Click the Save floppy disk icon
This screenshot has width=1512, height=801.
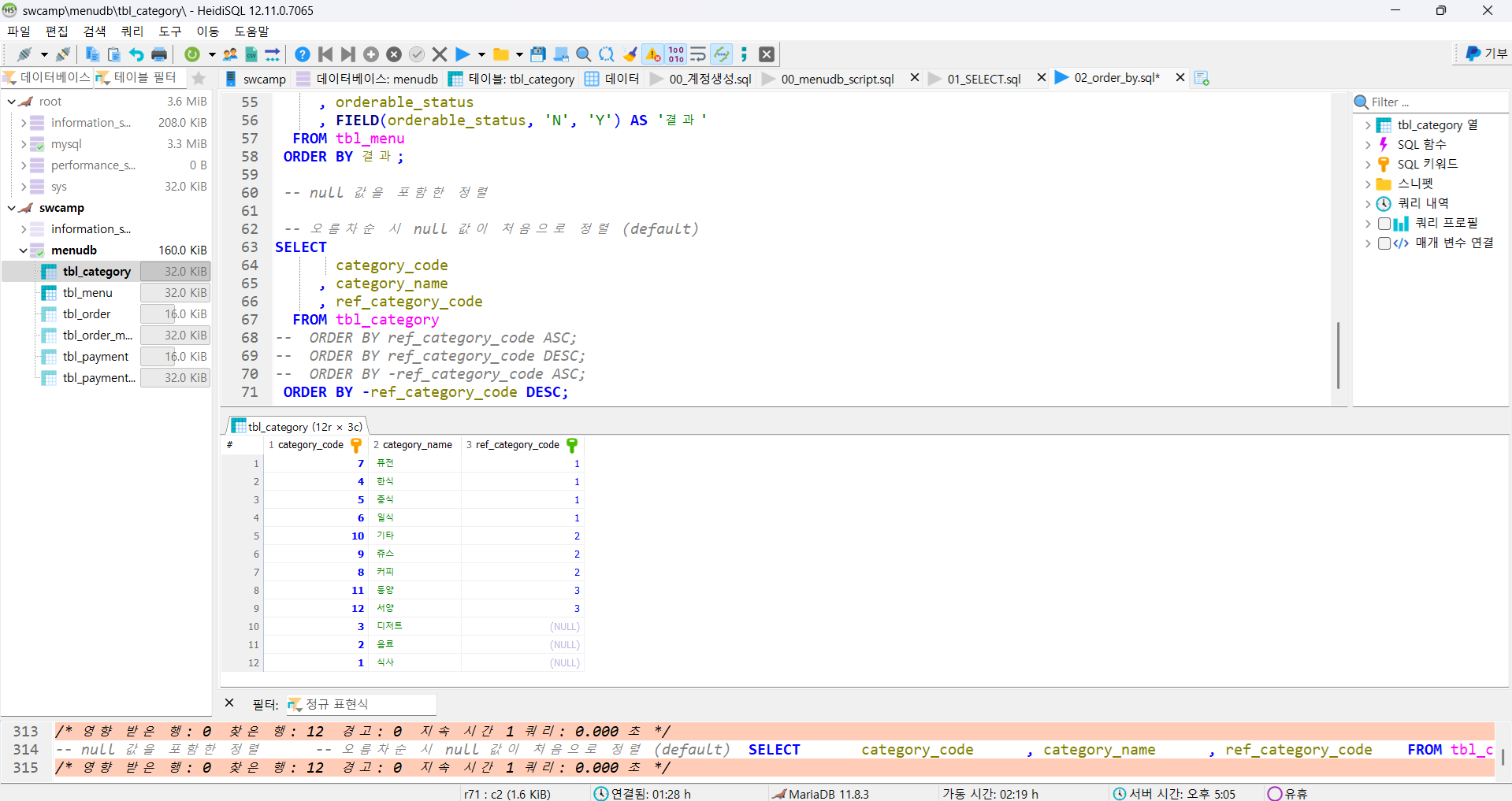[x=538, y=54]
